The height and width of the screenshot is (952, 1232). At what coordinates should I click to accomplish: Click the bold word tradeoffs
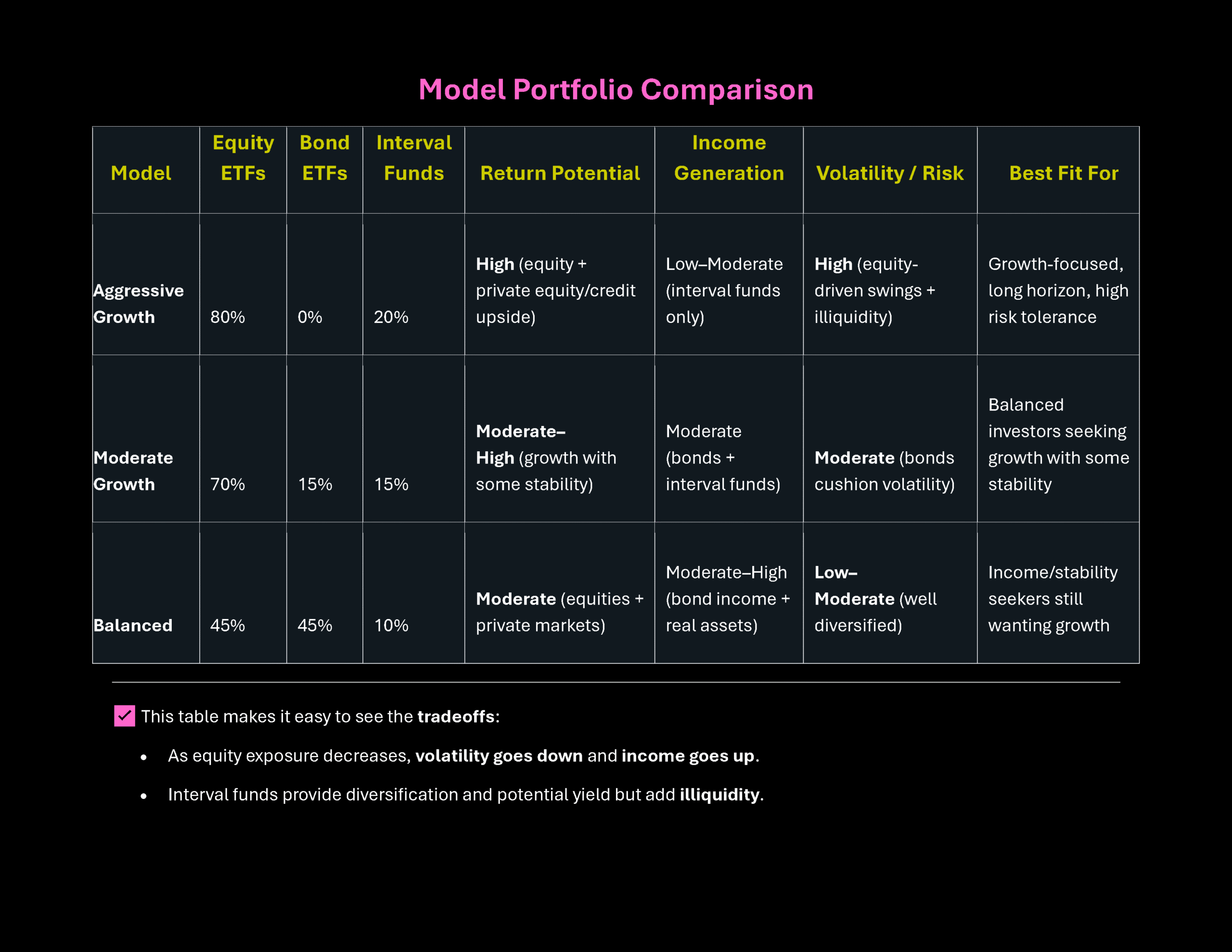[456, 717]
